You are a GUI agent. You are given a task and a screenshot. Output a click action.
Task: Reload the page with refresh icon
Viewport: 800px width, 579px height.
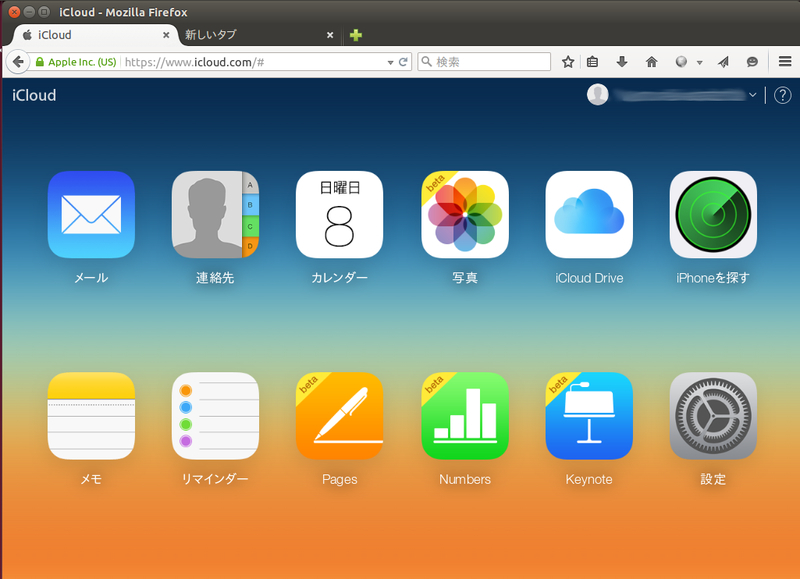click(403, 62)
